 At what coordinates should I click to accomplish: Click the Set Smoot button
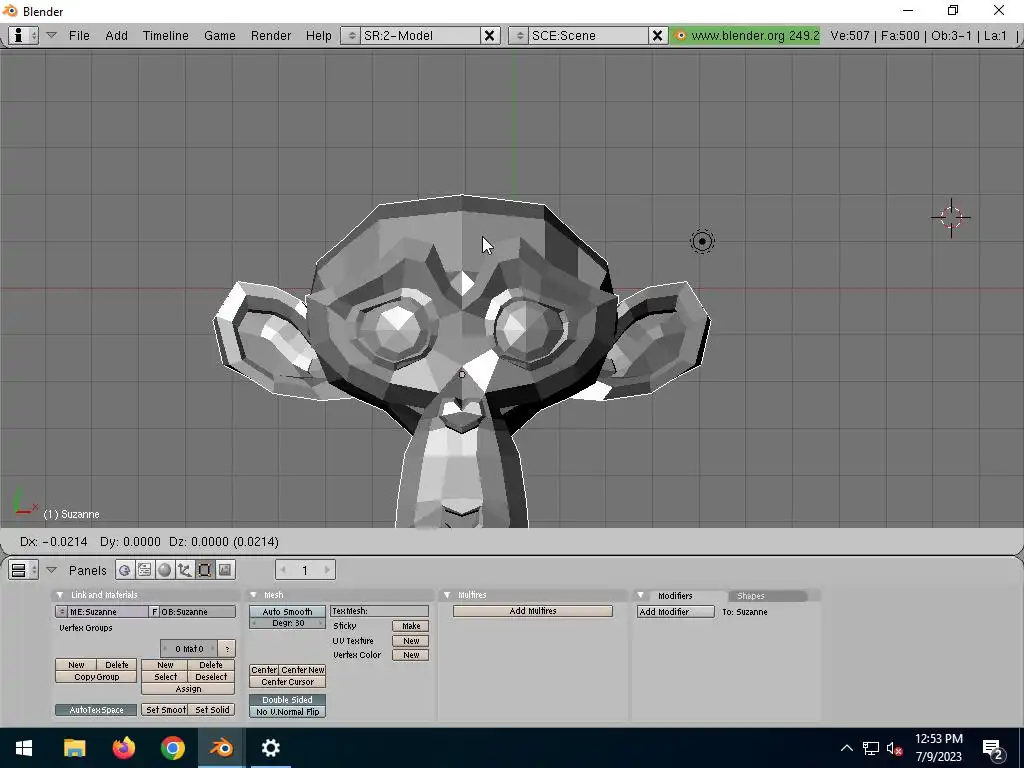click(x=165, y=710)
